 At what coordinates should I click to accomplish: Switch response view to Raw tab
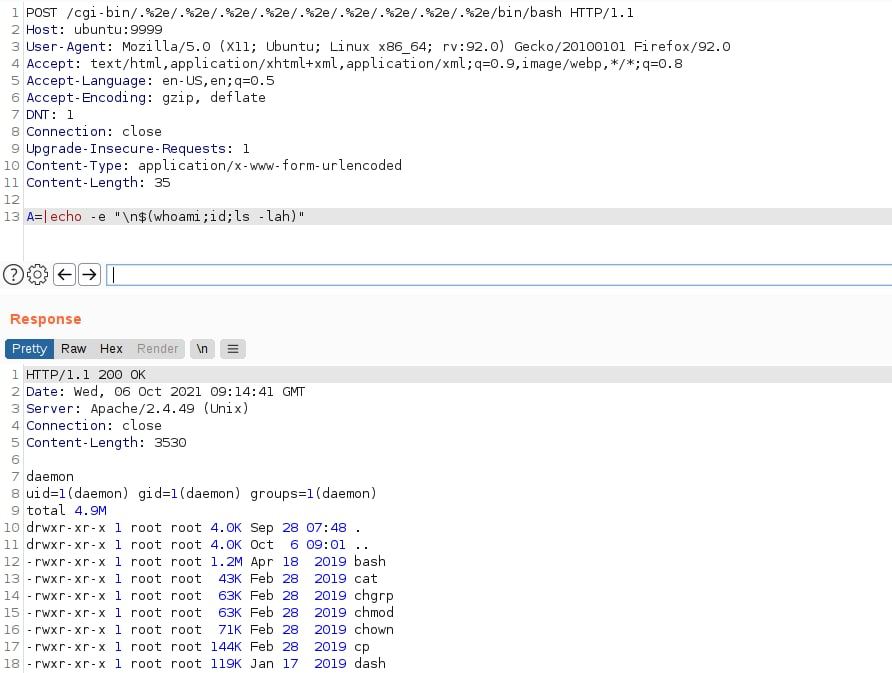(x=73, y=349)
